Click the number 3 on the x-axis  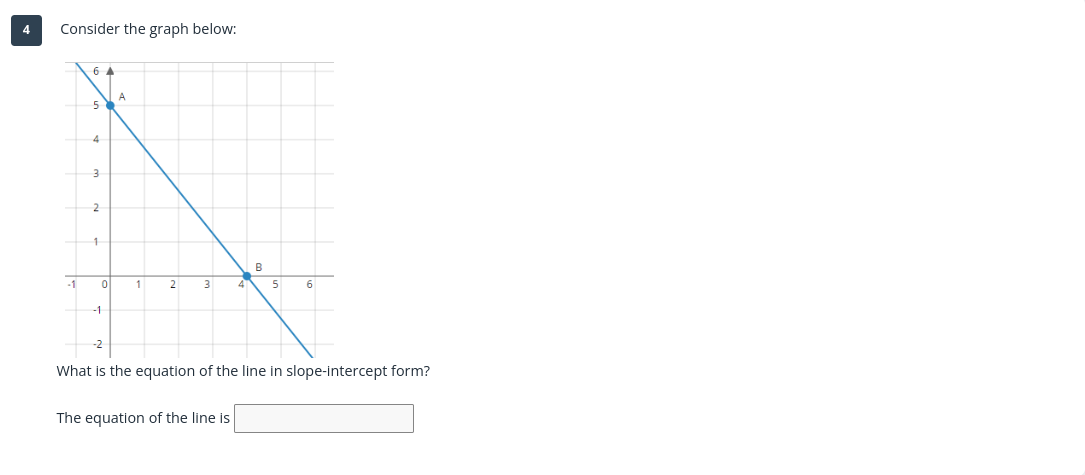click(x=207, y=285)
